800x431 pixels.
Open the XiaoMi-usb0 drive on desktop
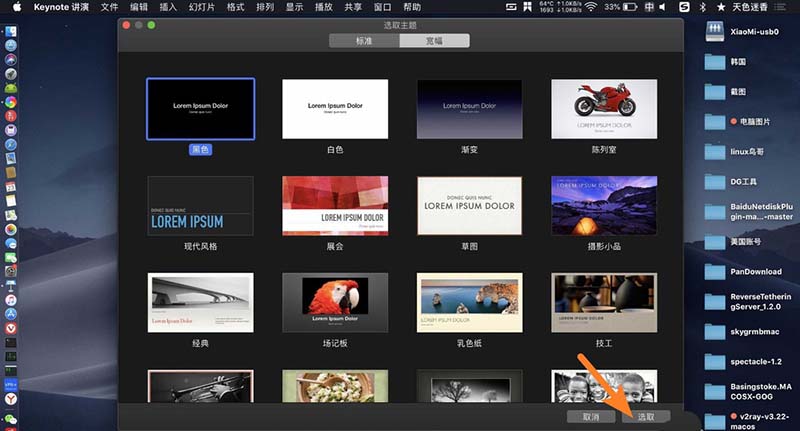[x=715, y=32]
